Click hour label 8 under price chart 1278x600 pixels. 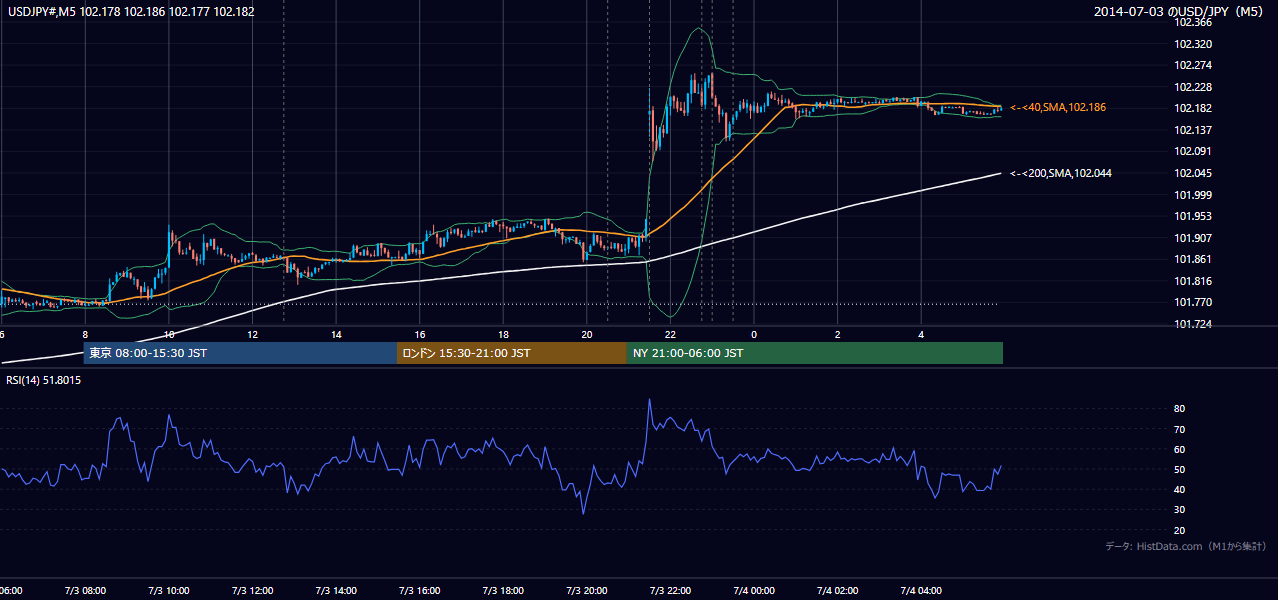point(85,334)
